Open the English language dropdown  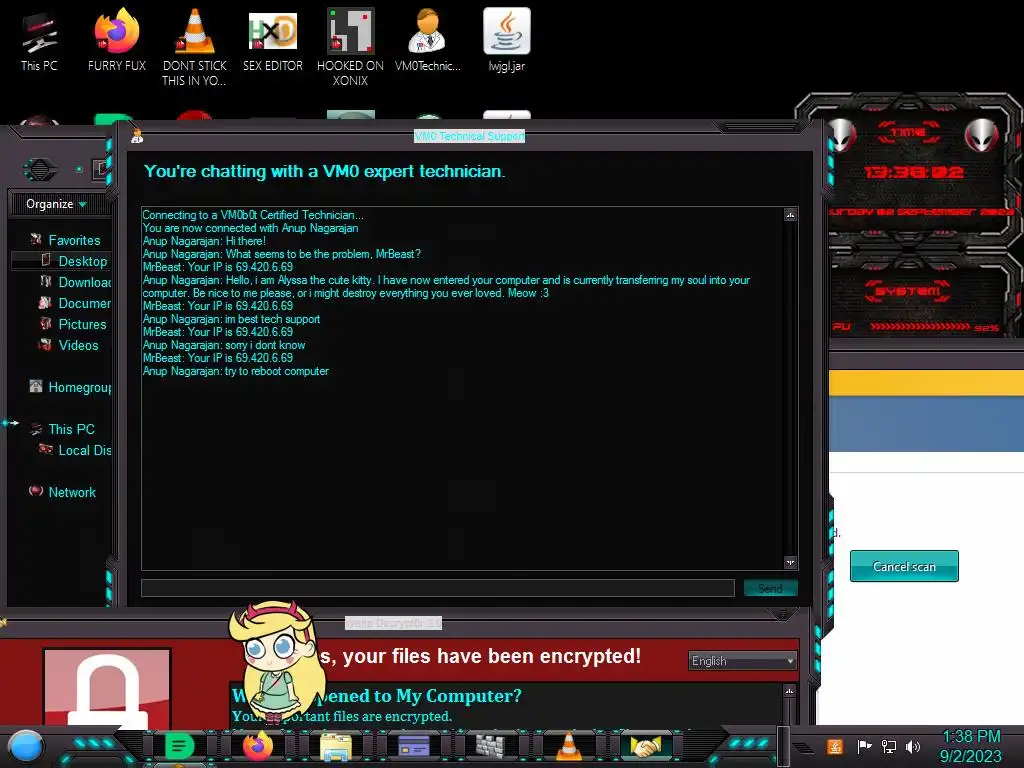pos(743,661)
